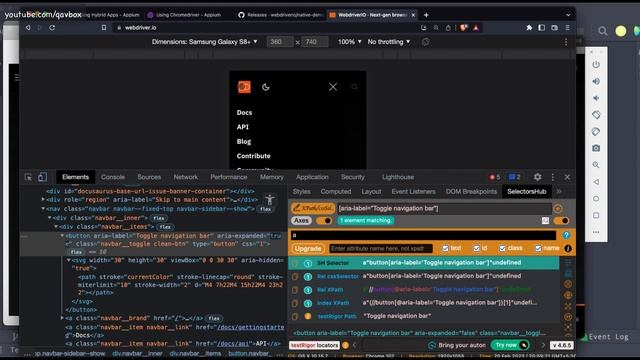
Task: Uncheck the class attribute checkbox
Action: tap(502, 248)
